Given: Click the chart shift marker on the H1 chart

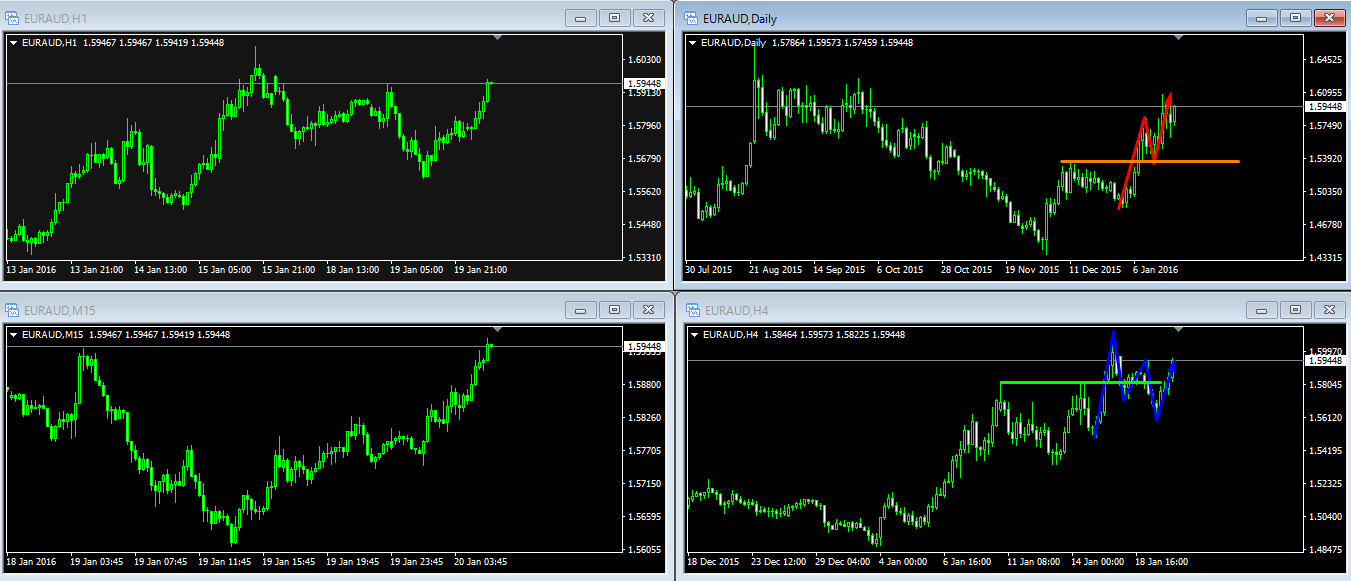Looking at the screenshot, I should point(498,38).
